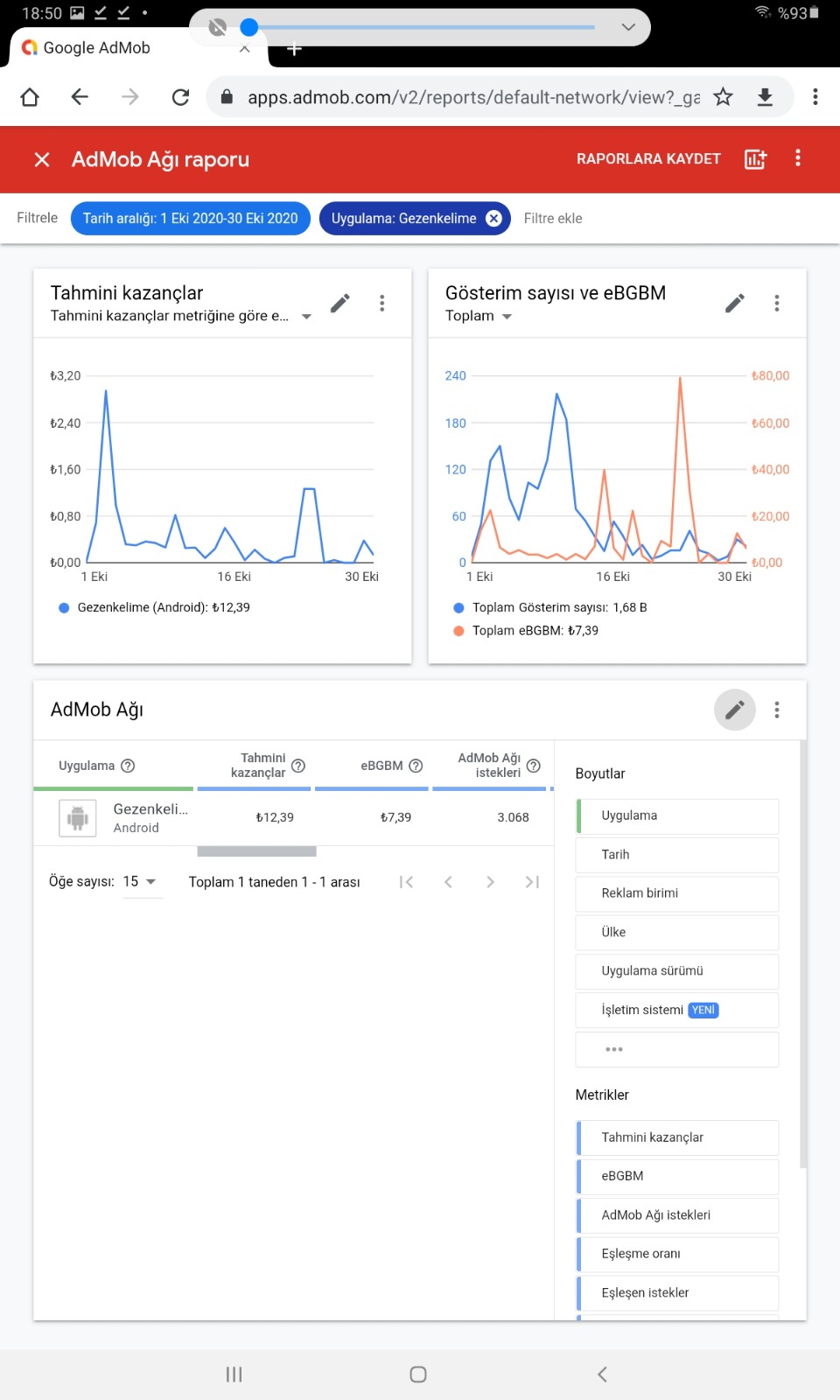The image size is (840, 1400).
Task: Click RAPORLARA KAYDET button
Action: click(x=648, y=159)
